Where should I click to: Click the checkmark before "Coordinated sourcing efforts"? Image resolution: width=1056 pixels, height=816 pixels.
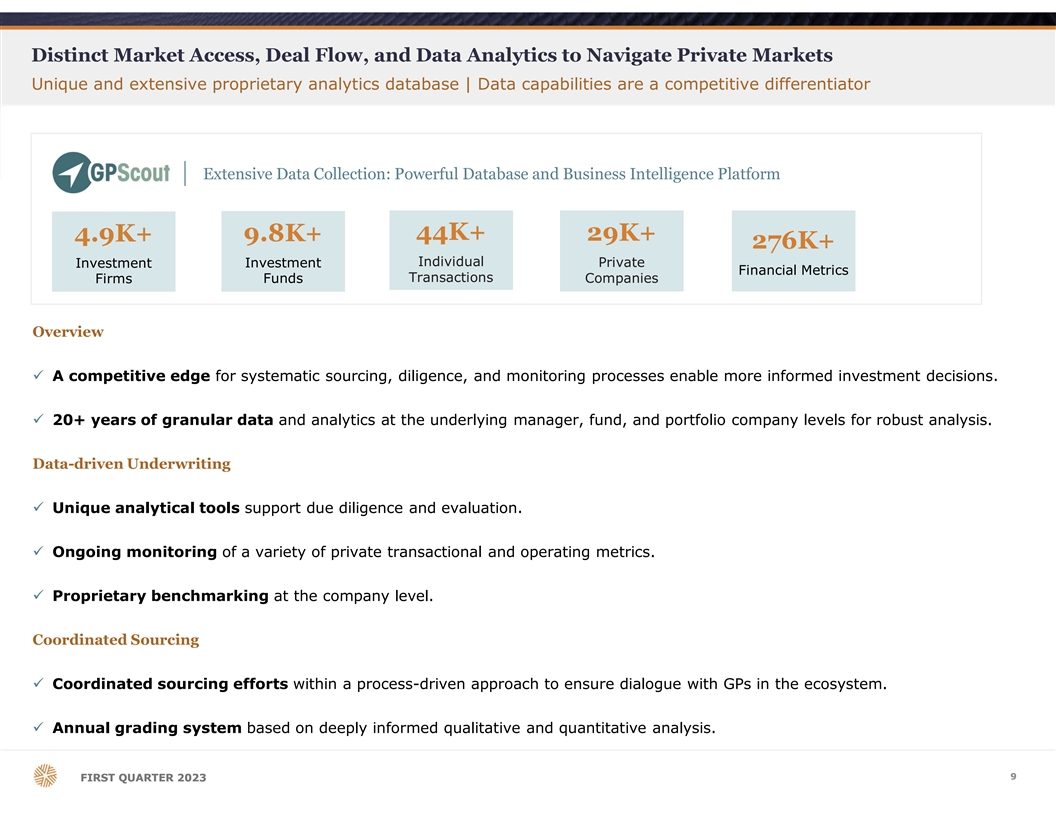[x=37, y=684]
